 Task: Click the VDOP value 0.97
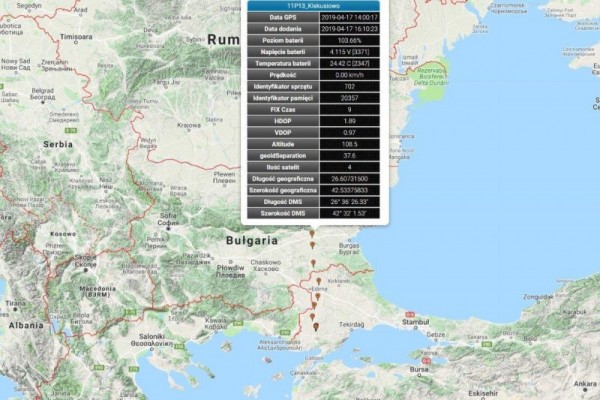[349, 132]
